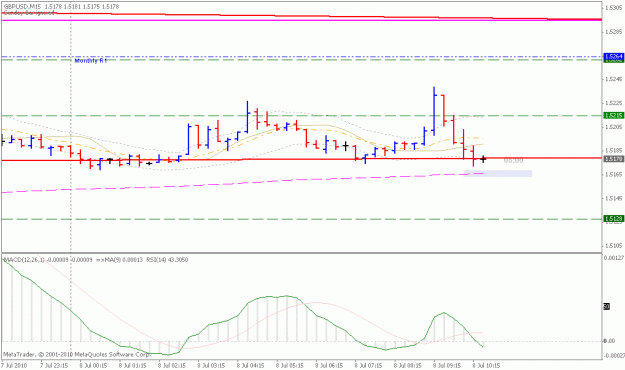Click the 7 Jul 23:15 time label
625x370 pixels.
tap(54, 365)
